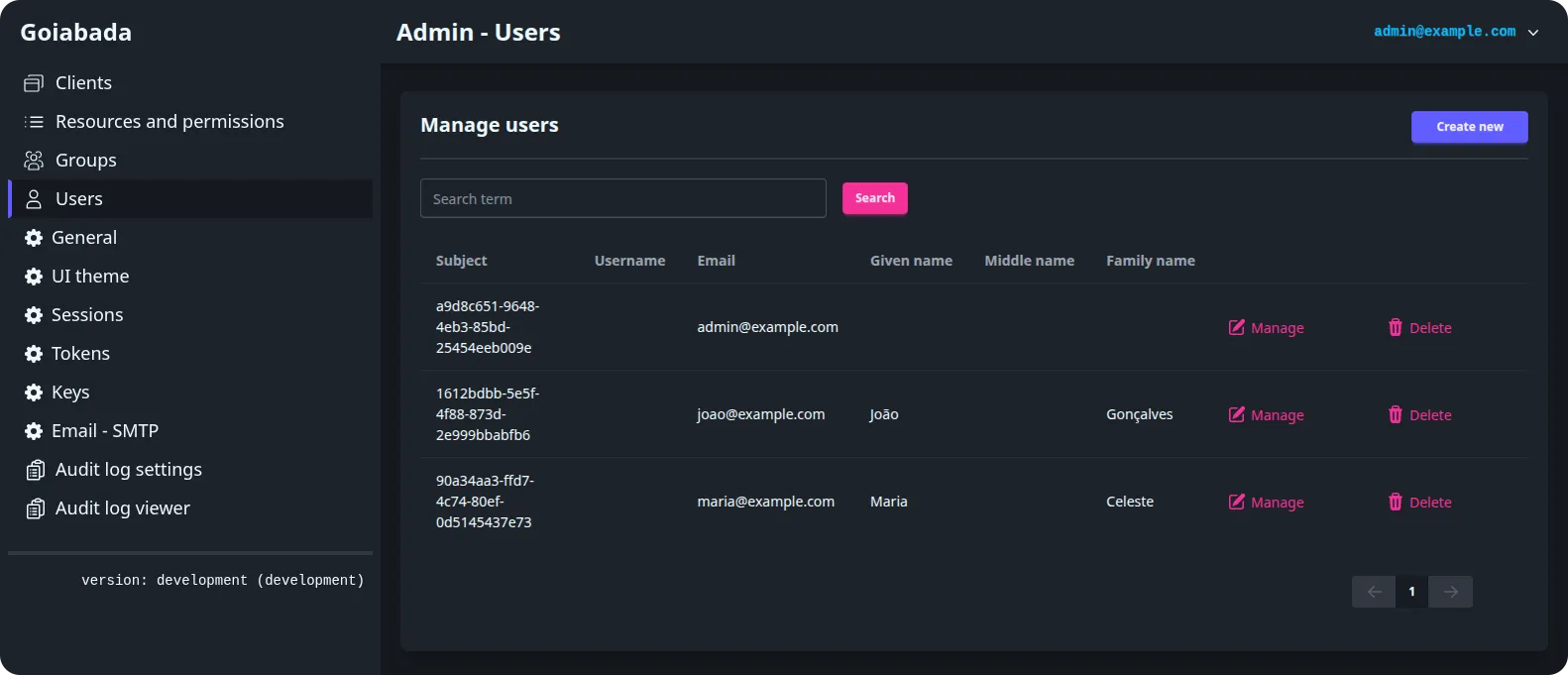Click subject a9d8c651-9648-4eb3-85bd-25454eeb009e
This screenshot has height=675, width=1568.
pyautogui.click(x=488, y=327)
